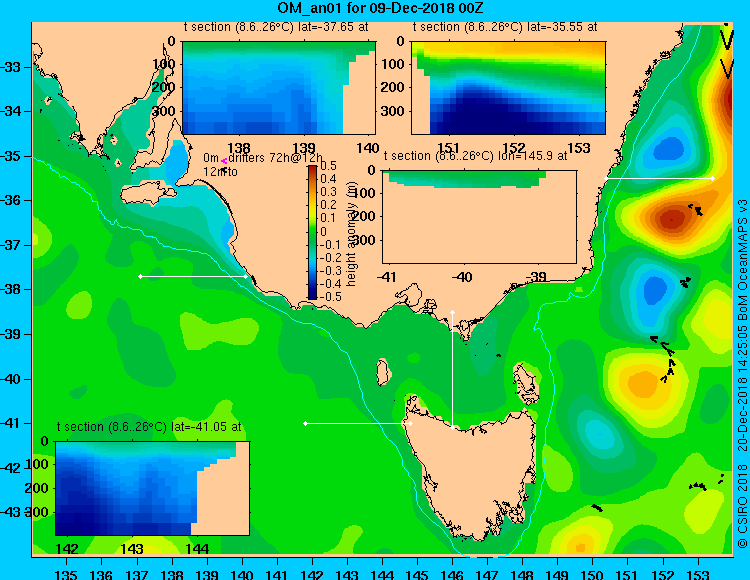Click the 'height anomaly (m)' vertical label

pos(352,234)
